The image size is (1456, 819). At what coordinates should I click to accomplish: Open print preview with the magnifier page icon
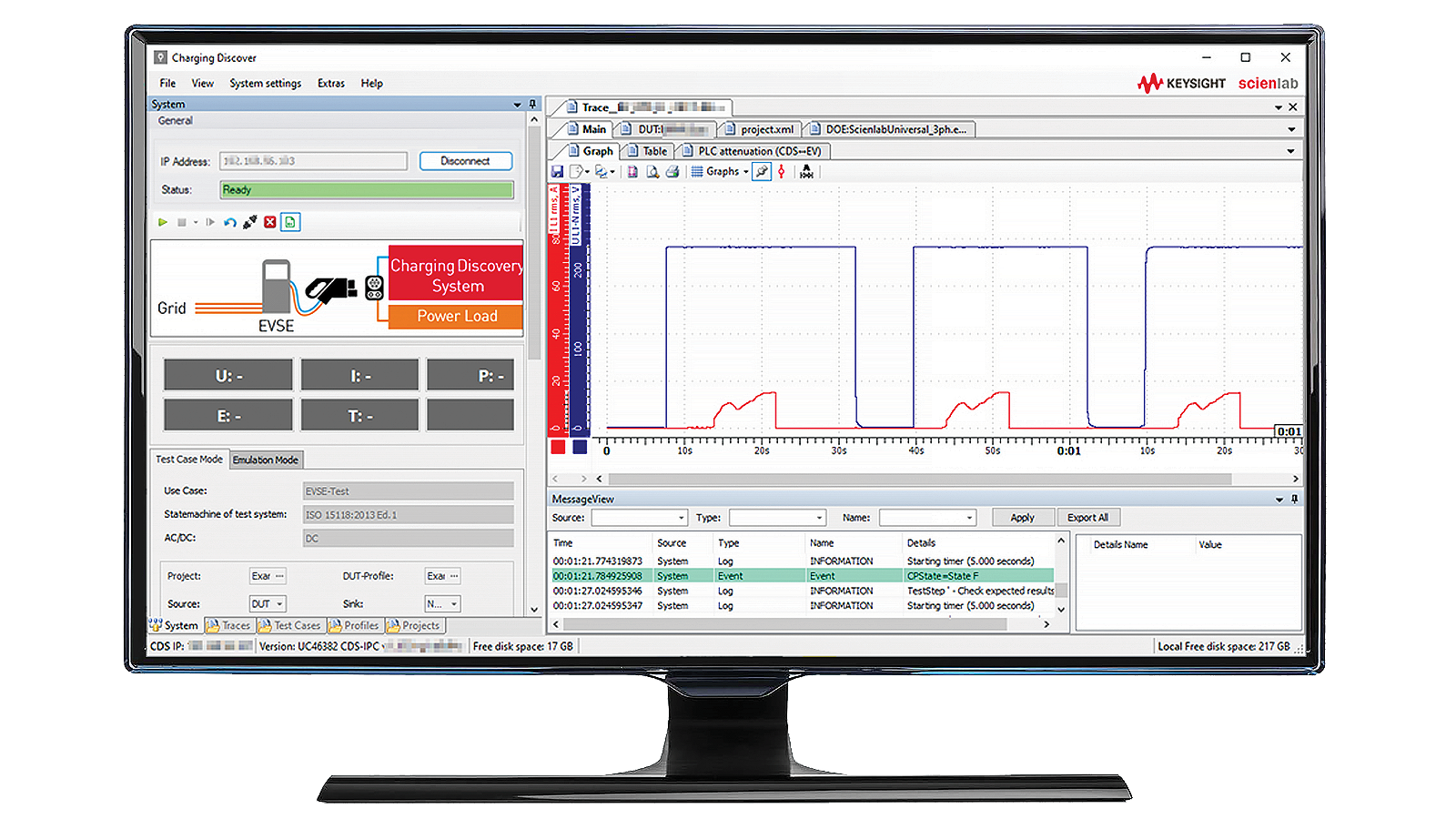pos(652,171)
